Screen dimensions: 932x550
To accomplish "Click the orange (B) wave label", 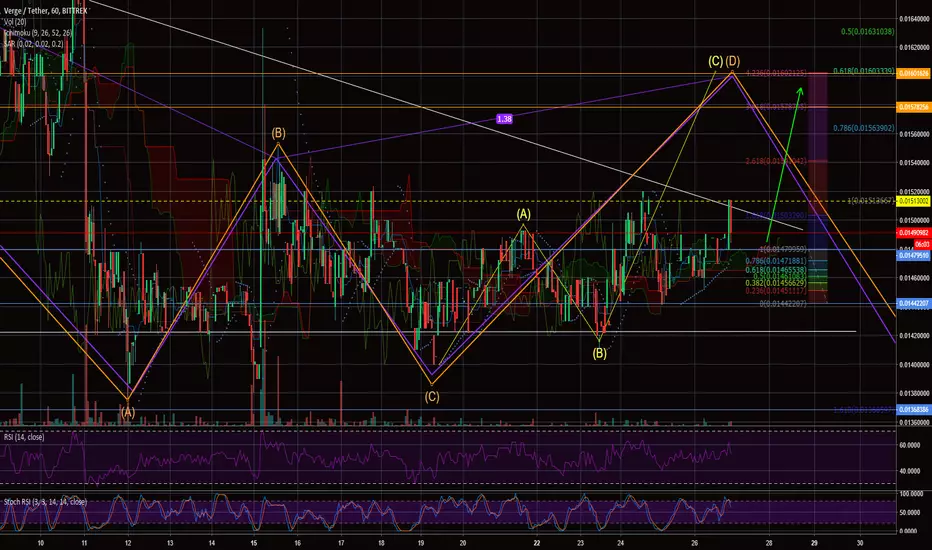I will (278, 132).
